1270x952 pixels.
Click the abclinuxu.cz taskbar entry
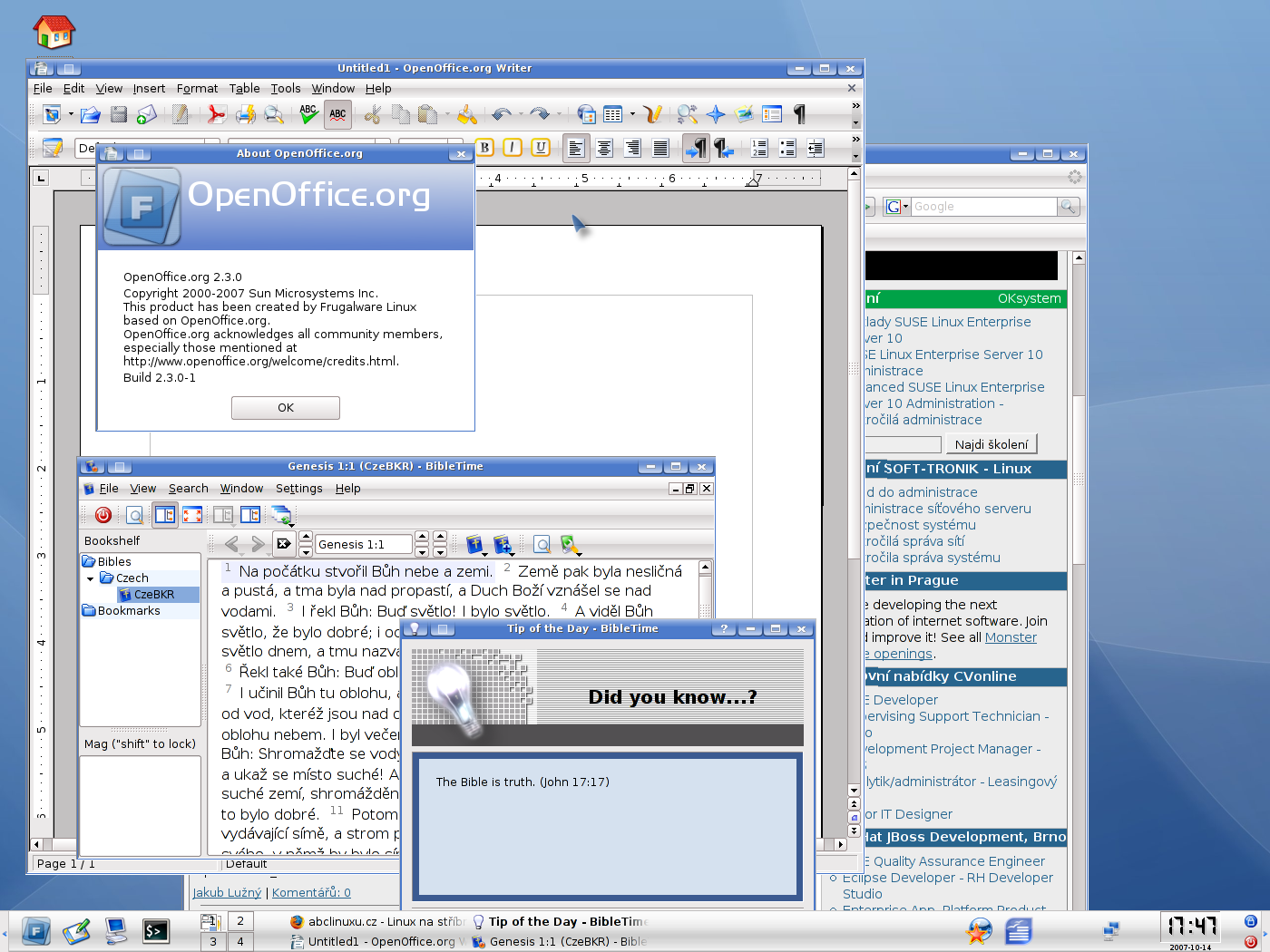(x=376, y=922)
